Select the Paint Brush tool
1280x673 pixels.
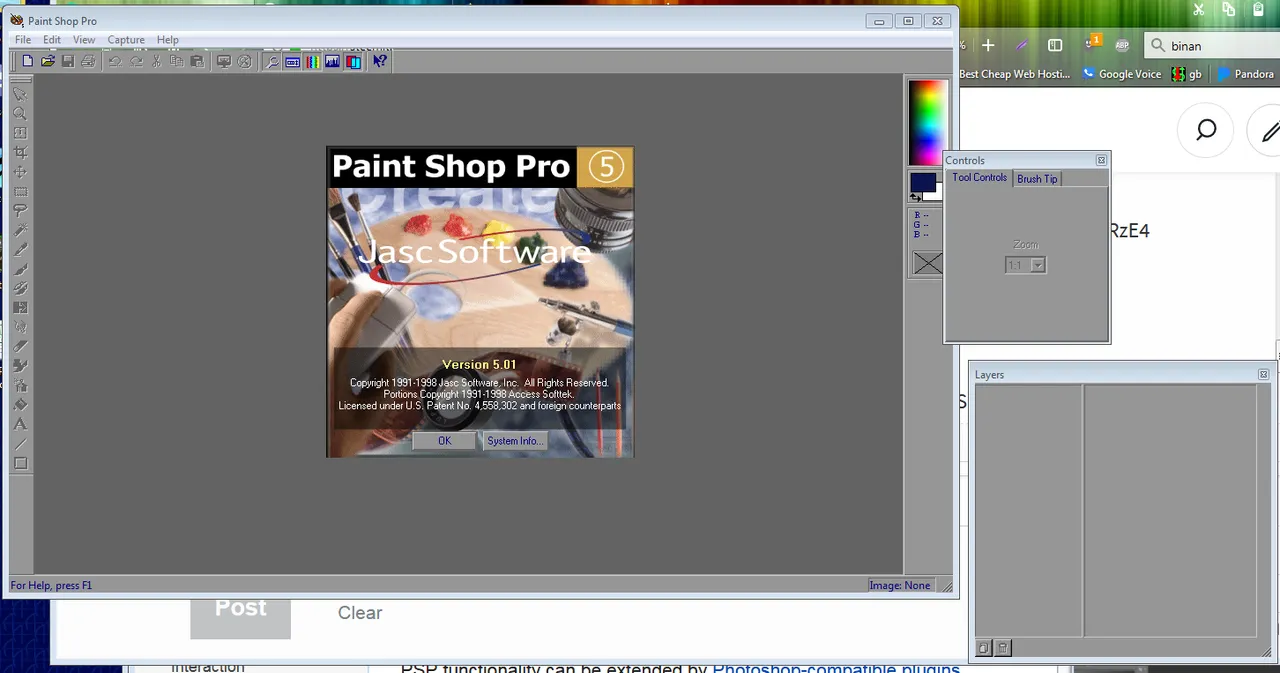pos(20,269)
